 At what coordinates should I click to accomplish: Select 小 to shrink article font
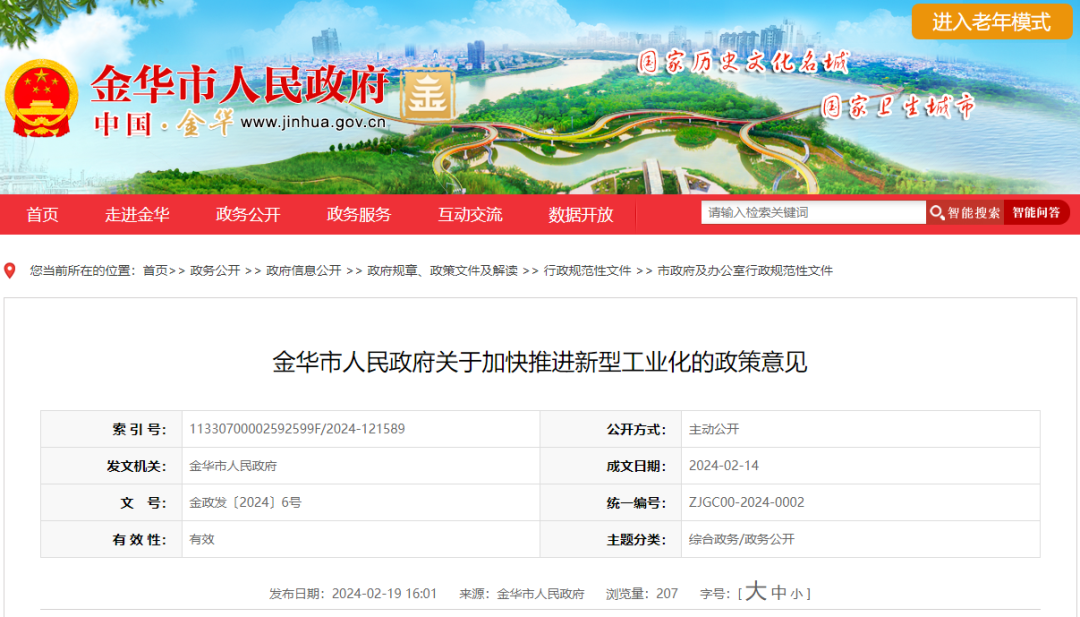[796, 593]
